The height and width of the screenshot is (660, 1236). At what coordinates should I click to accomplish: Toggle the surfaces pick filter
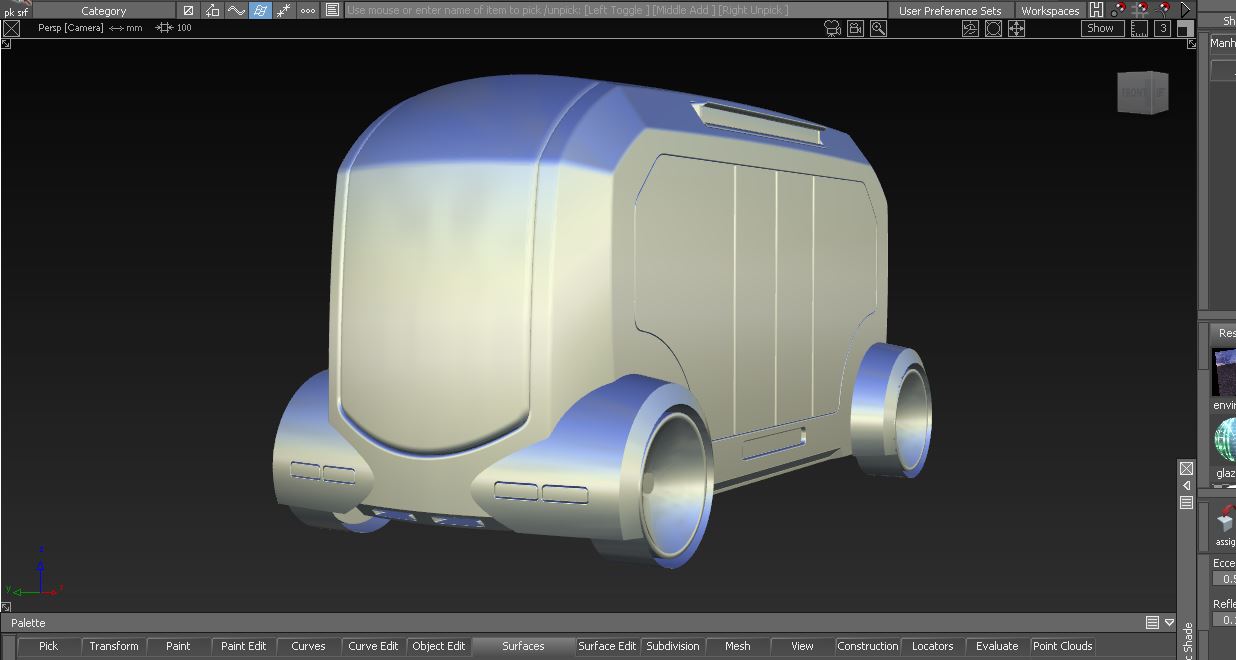click(x=260, y=11)
